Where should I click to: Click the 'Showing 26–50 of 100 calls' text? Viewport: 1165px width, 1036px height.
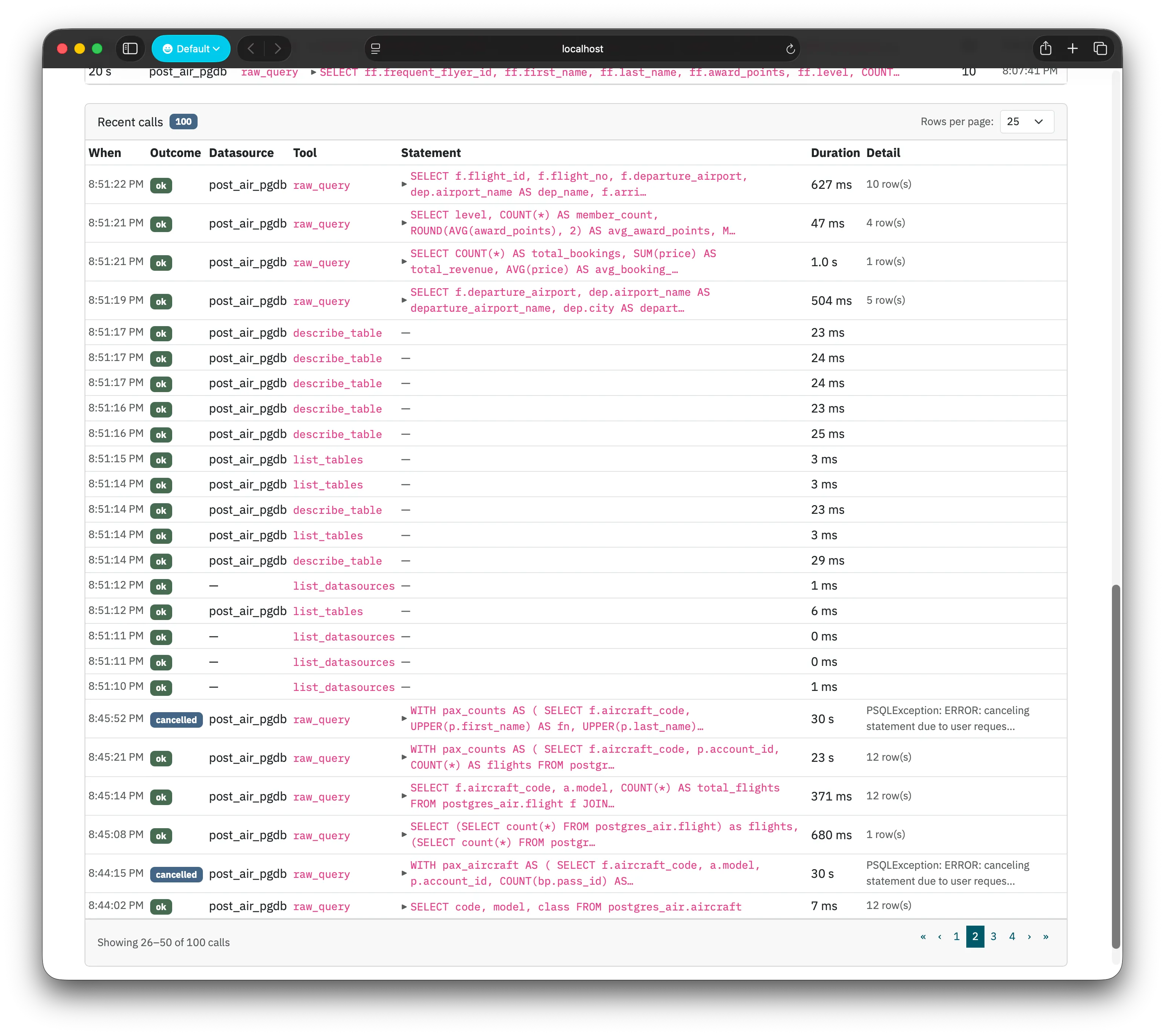click(x=163, y=943)
